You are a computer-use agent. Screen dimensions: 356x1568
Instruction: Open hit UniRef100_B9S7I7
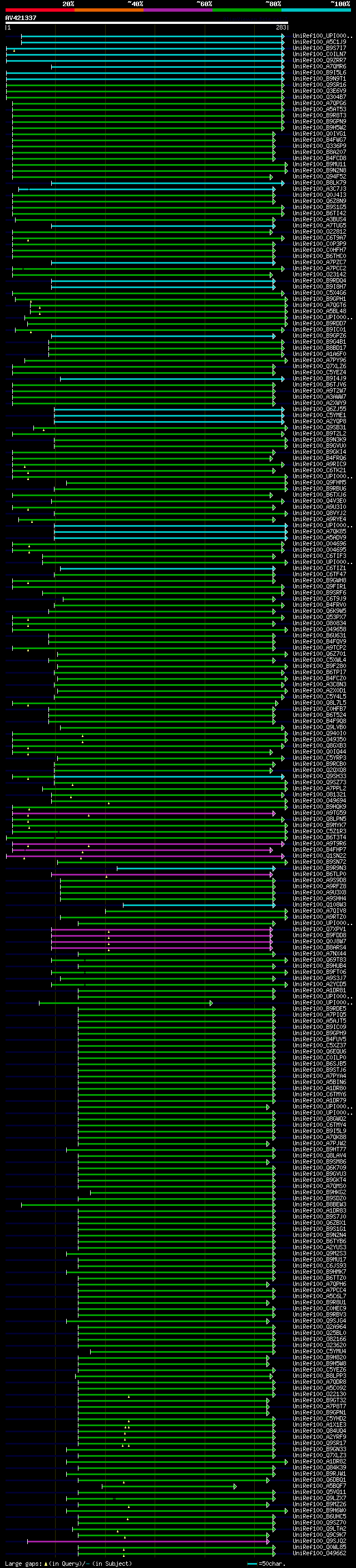click(319, 48)
